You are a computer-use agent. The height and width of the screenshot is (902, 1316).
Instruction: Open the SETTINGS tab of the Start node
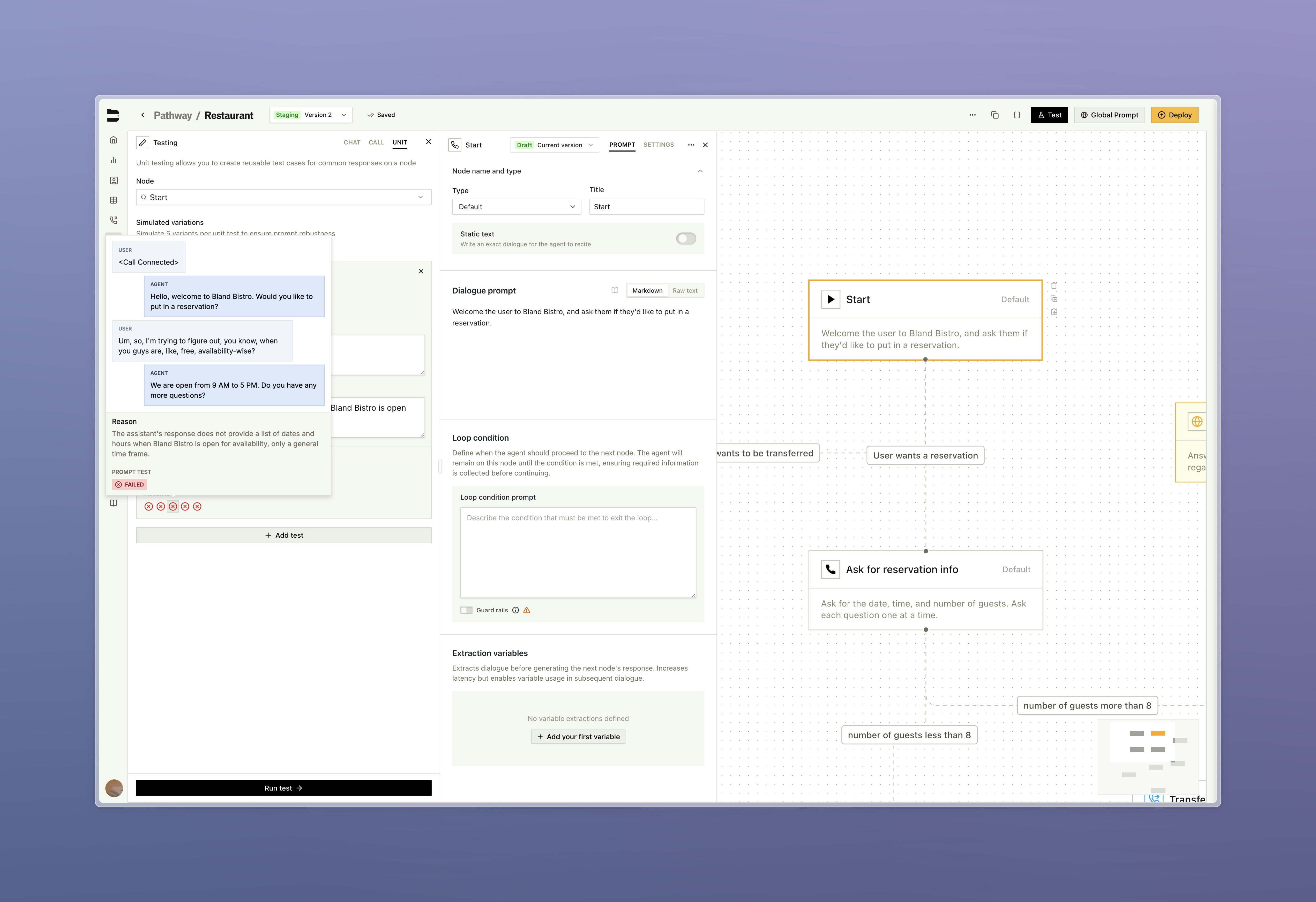coord(658,144)
